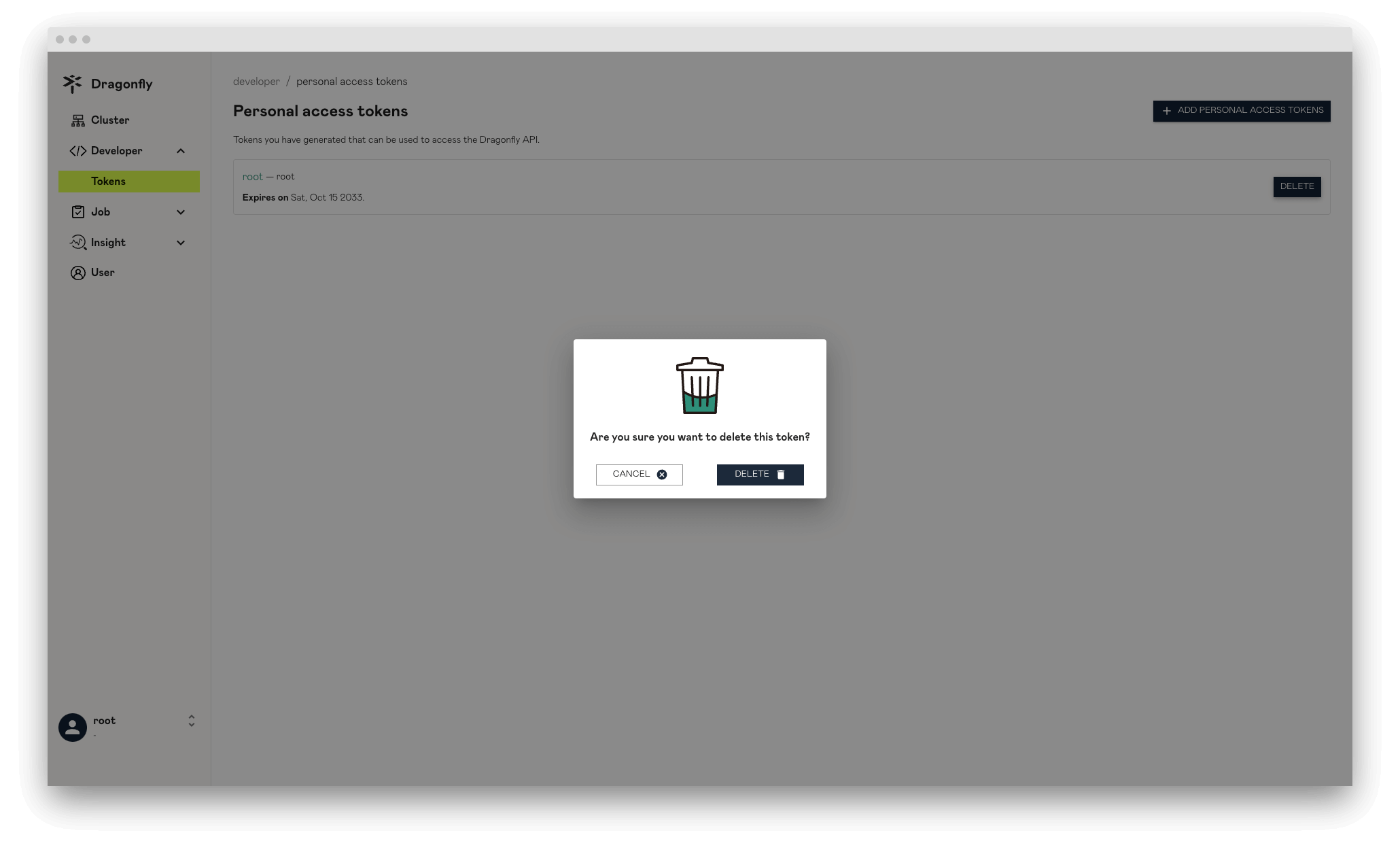
Task: Click the root user avatar icon
Action: 72,727
